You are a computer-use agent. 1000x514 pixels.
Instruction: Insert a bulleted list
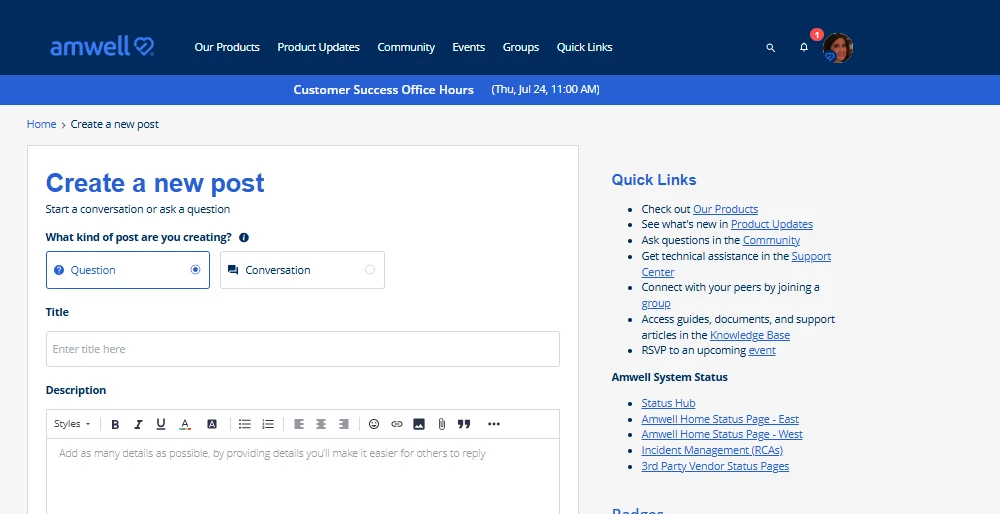pyautogui.click(x=245, y=424)
